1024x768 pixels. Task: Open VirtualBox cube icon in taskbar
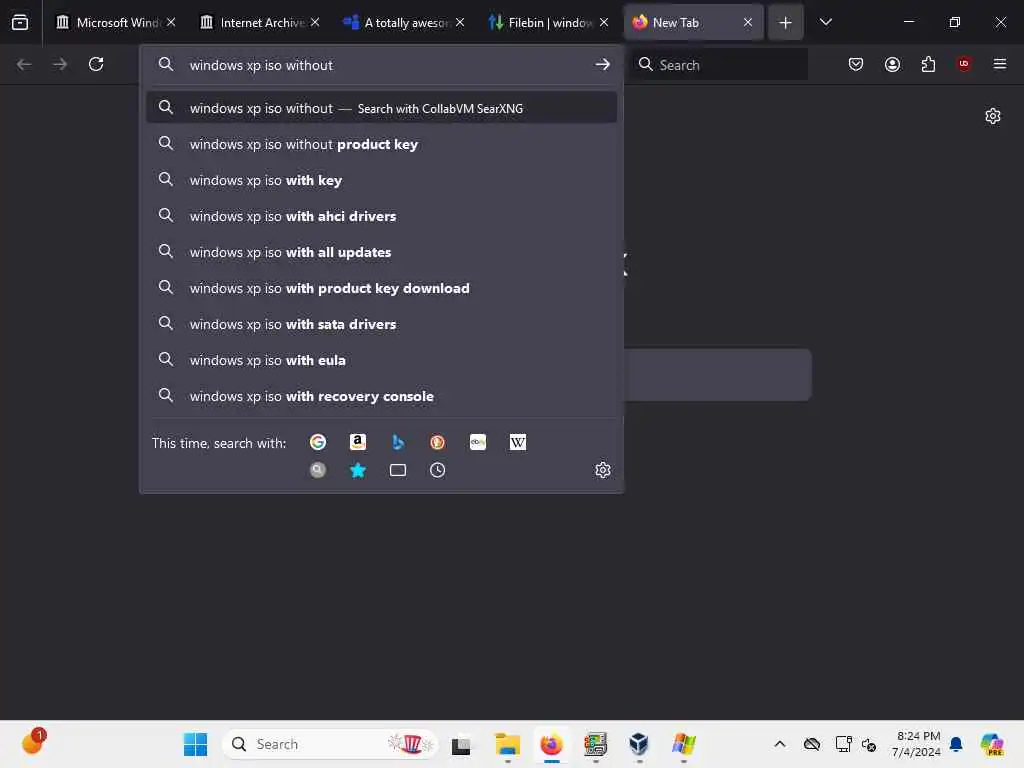639,744
